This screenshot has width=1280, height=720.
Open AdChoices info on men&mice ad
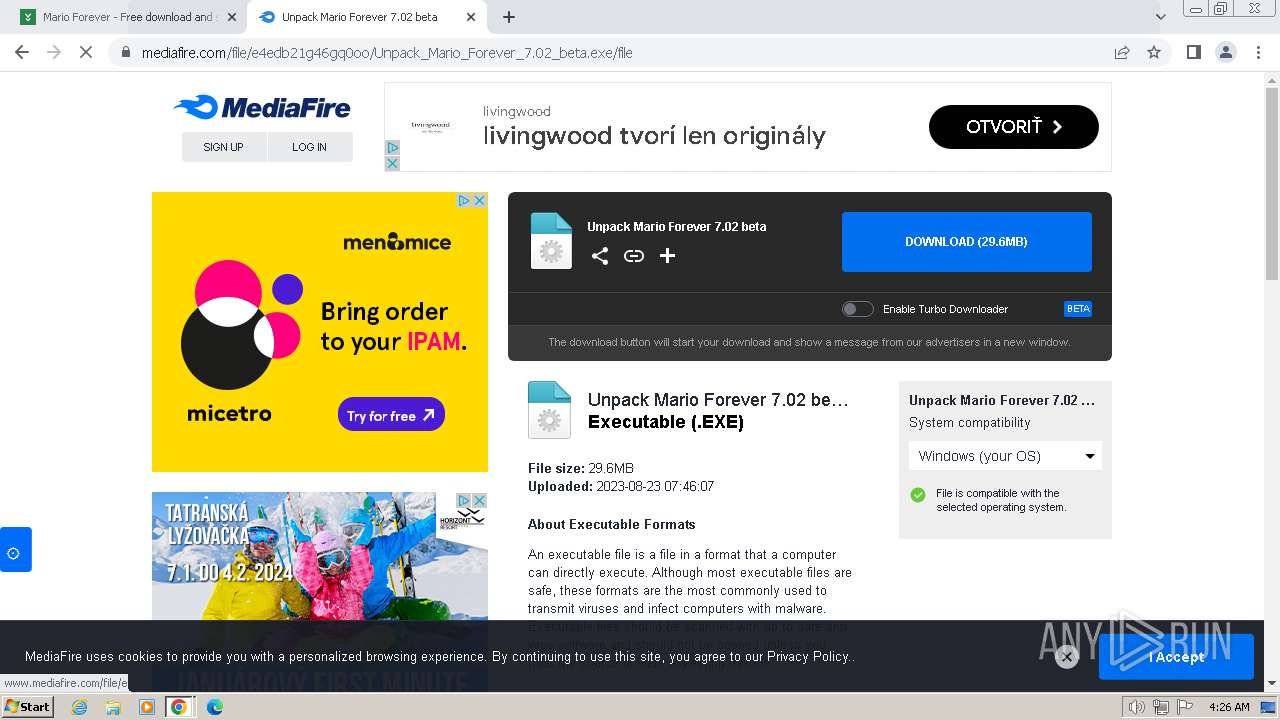click(464, 200)
